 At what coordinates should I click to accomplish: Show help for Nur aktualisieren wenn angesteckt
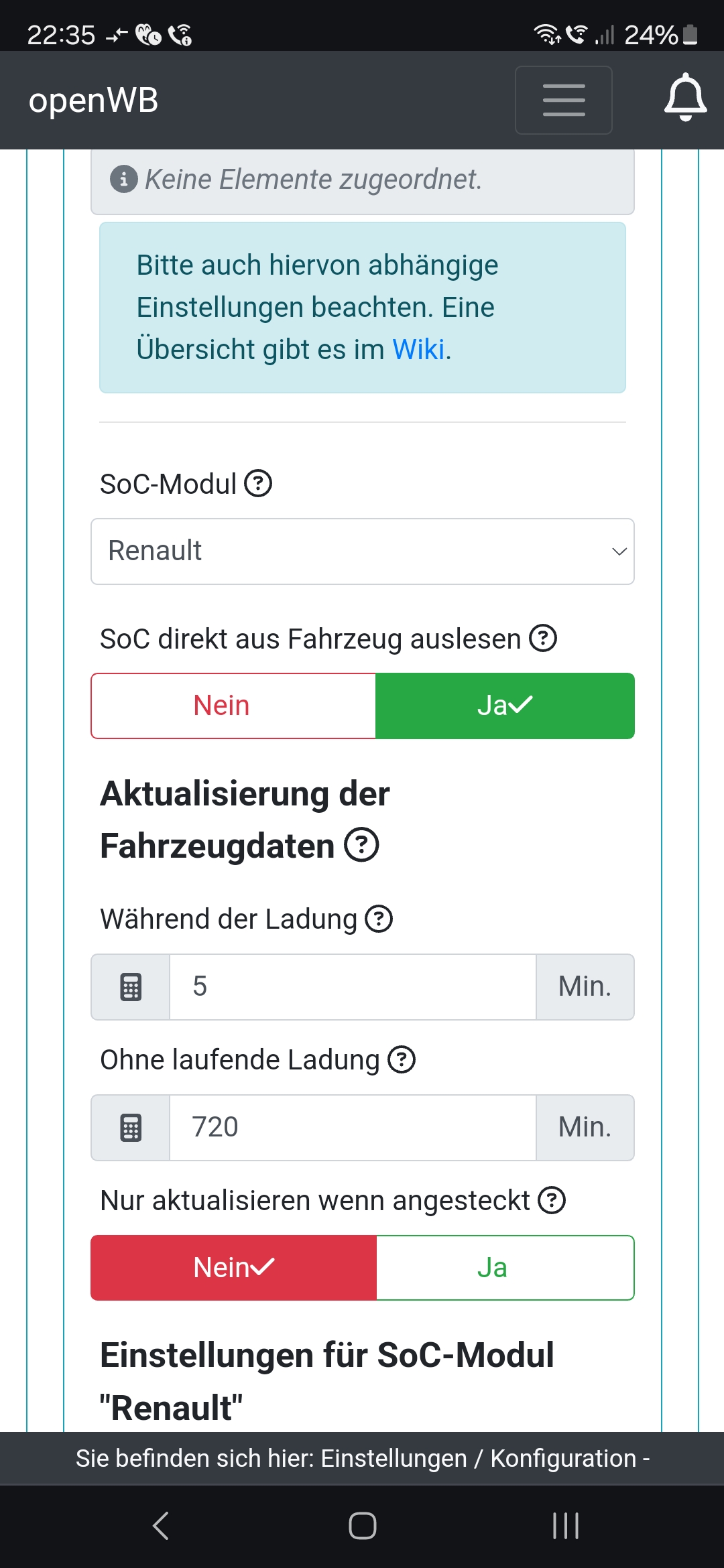(x=552, y=1200)
